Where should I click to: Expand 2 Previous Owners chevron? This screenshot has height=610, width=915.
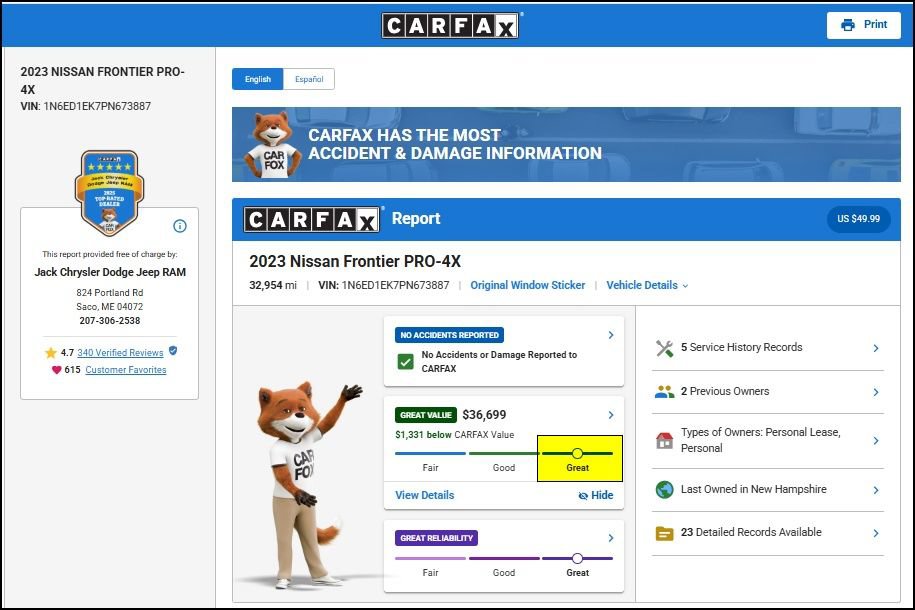tap(876, 392)
